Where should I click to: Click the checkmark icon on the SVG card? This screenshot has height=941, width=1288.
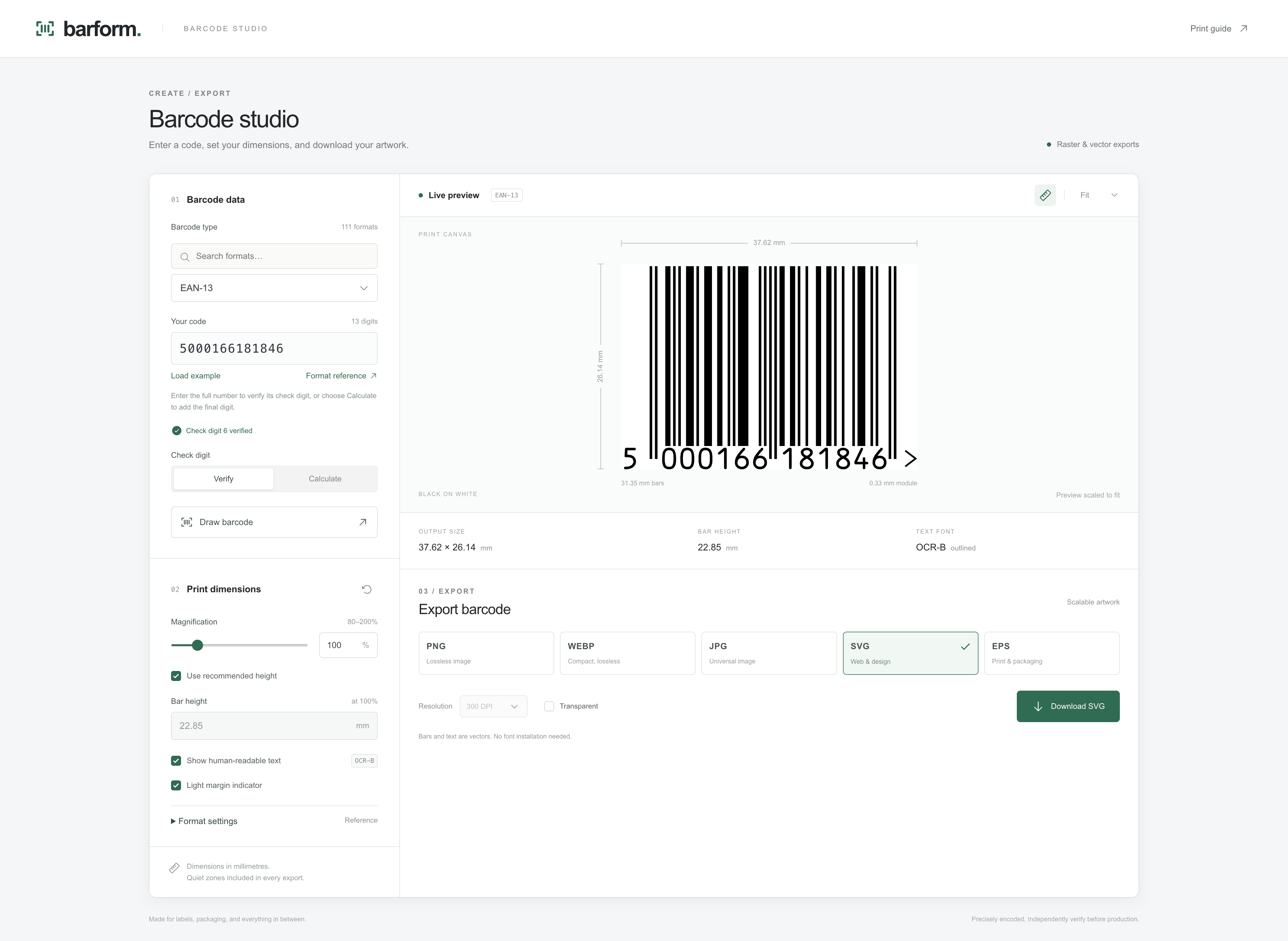pos(965,647)
